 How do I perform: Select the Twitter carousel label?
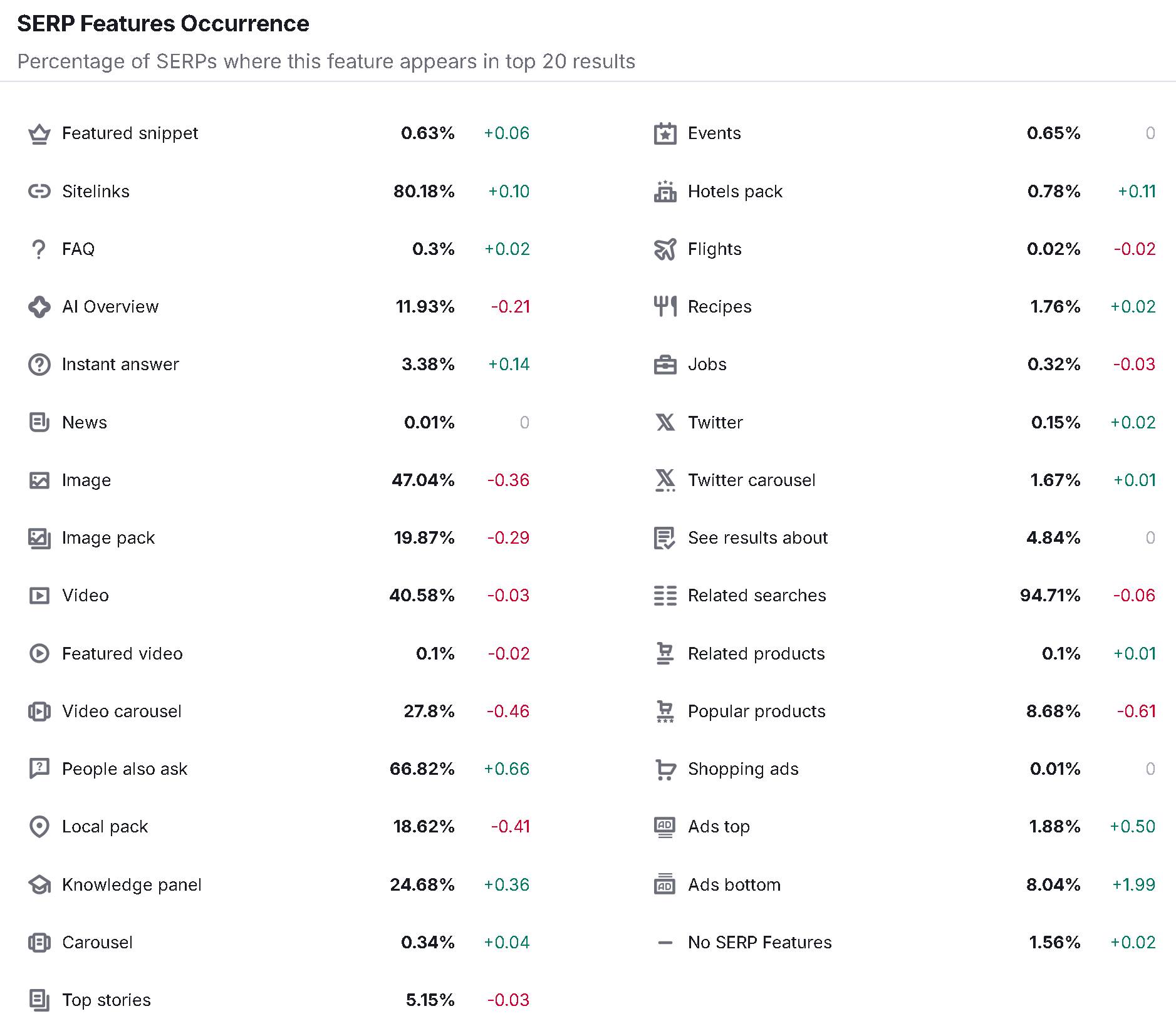752,480
